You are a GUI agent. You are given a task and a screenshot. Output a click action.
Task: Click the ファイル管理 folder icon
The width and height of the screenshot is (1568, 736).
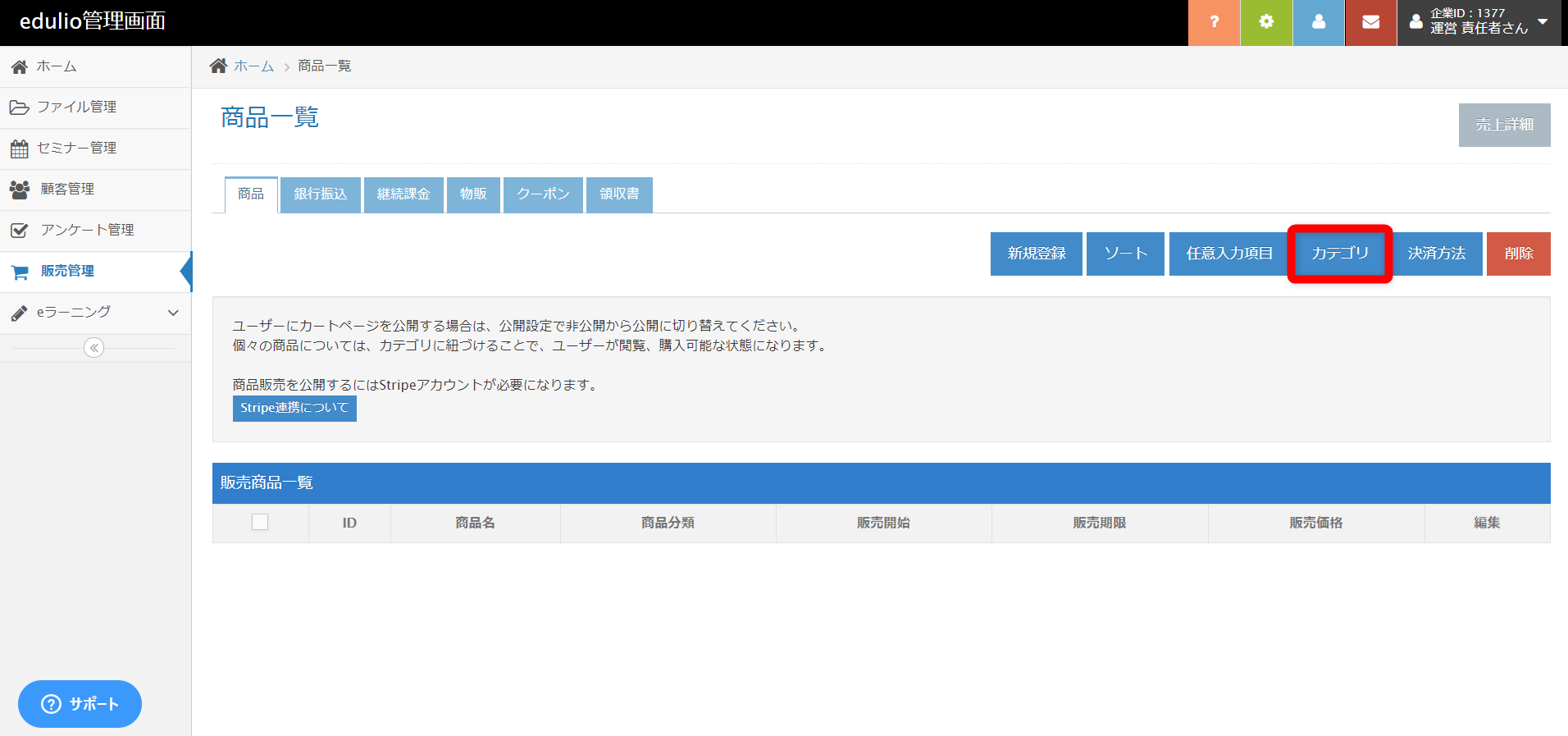coord(20,107)
